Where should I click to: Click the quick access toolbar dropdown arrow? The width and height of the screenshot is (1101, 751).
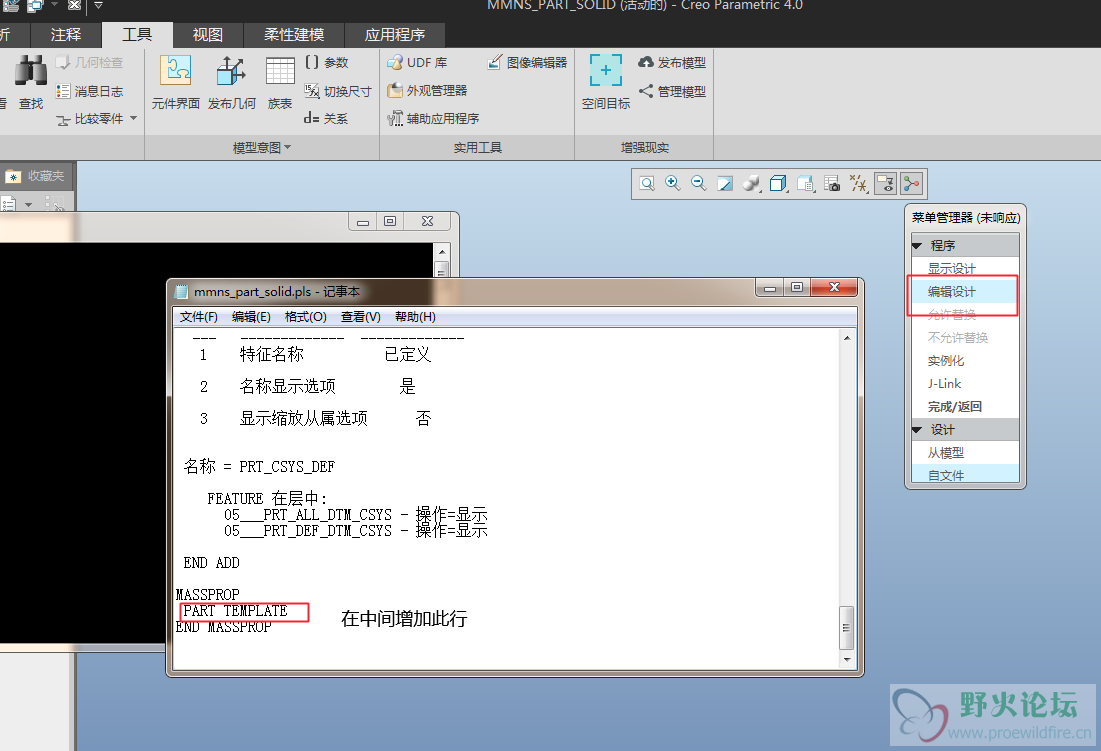(x=98, y=6)
